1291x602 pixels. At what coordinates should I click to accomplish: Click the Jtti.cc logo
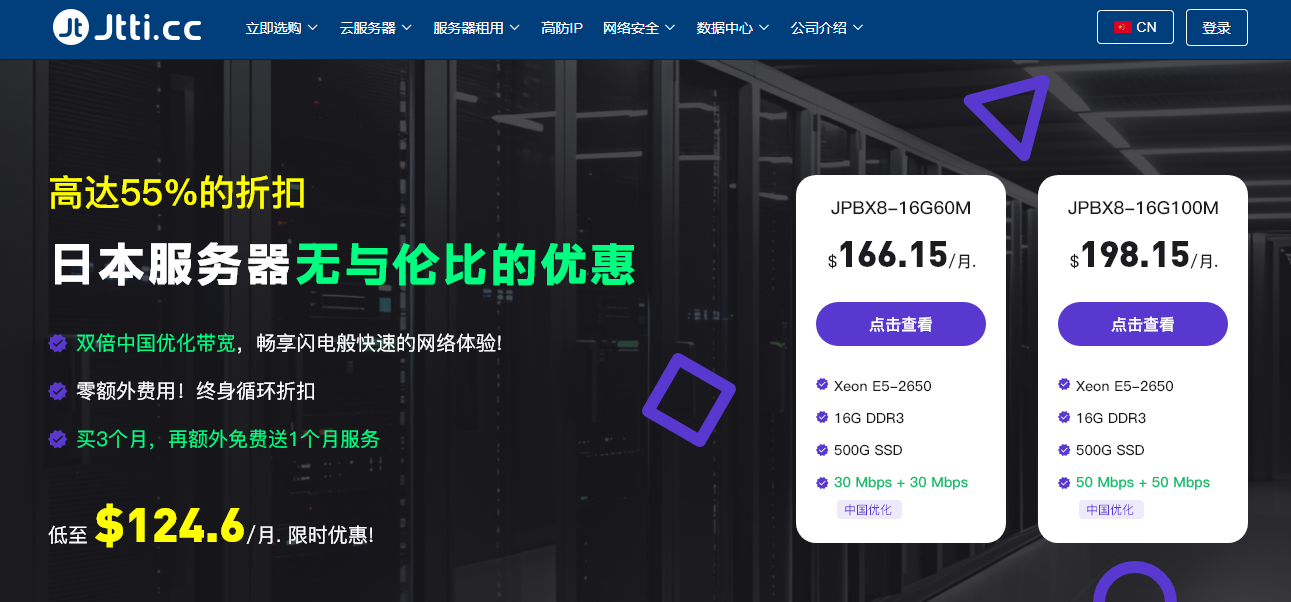125,27
